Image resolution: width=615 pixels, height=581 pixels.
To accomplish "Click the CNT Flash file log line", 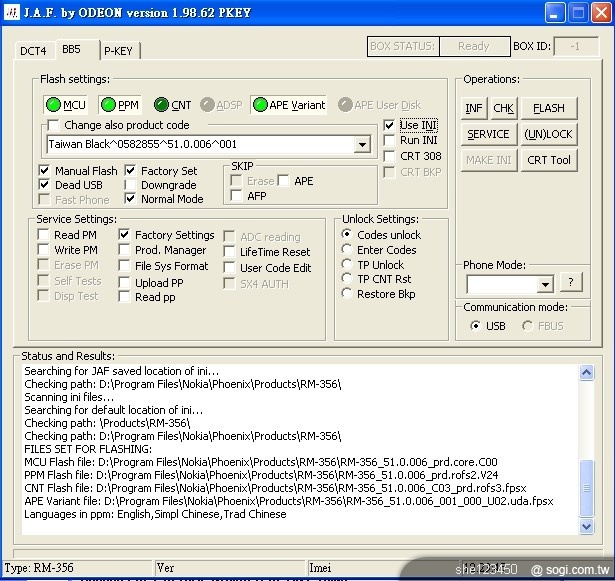I will (275, 488).
